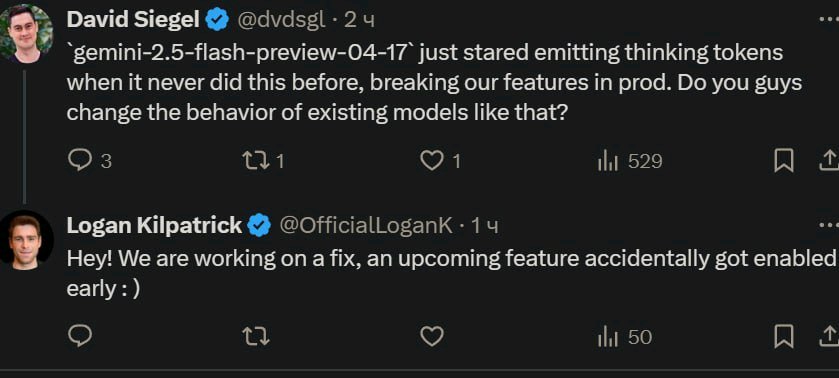The height and width of the screenshot is (378, 839).
Task: Bookmark Logan Kilpatrick's reply
Action: [784, 337]
